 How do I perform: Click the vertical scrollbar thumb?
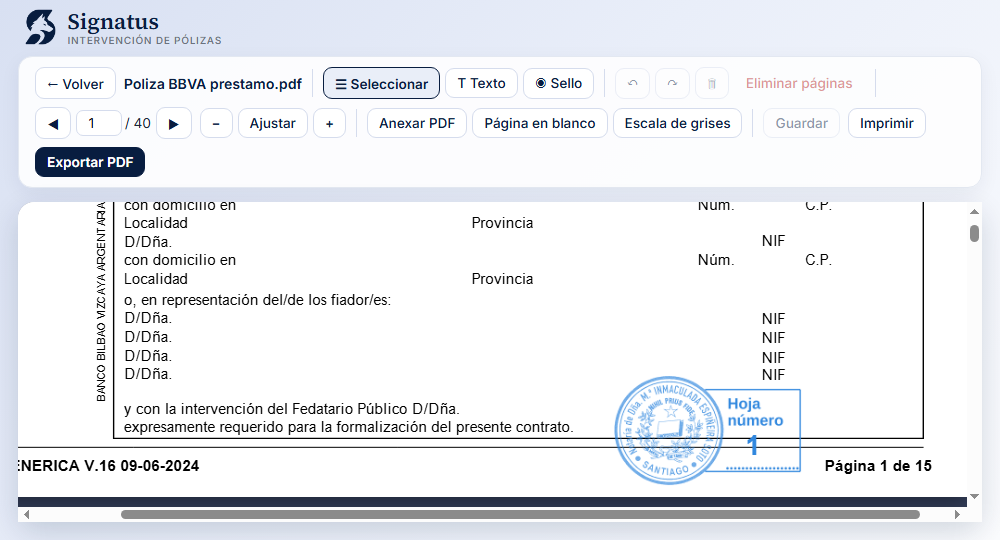click(x=974, y=233)
